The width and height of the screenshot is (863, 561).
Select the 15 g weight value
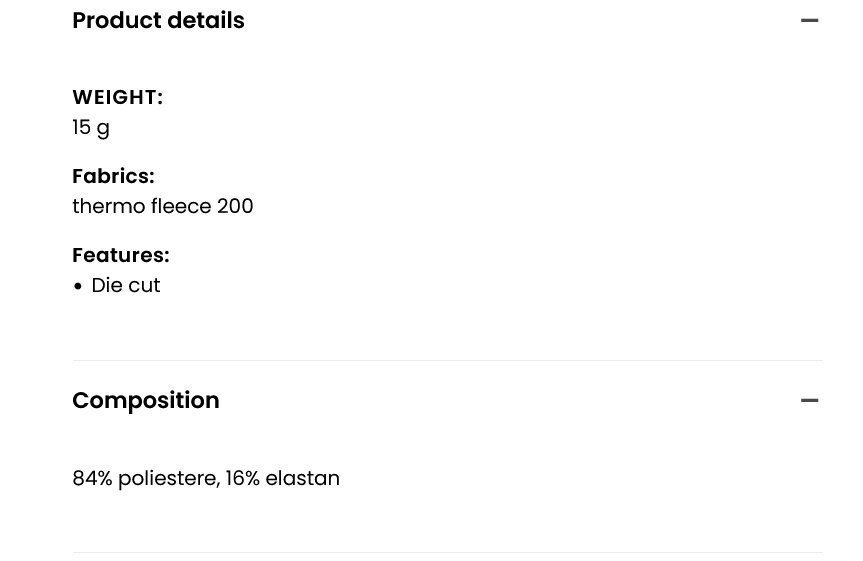[91, 128]
